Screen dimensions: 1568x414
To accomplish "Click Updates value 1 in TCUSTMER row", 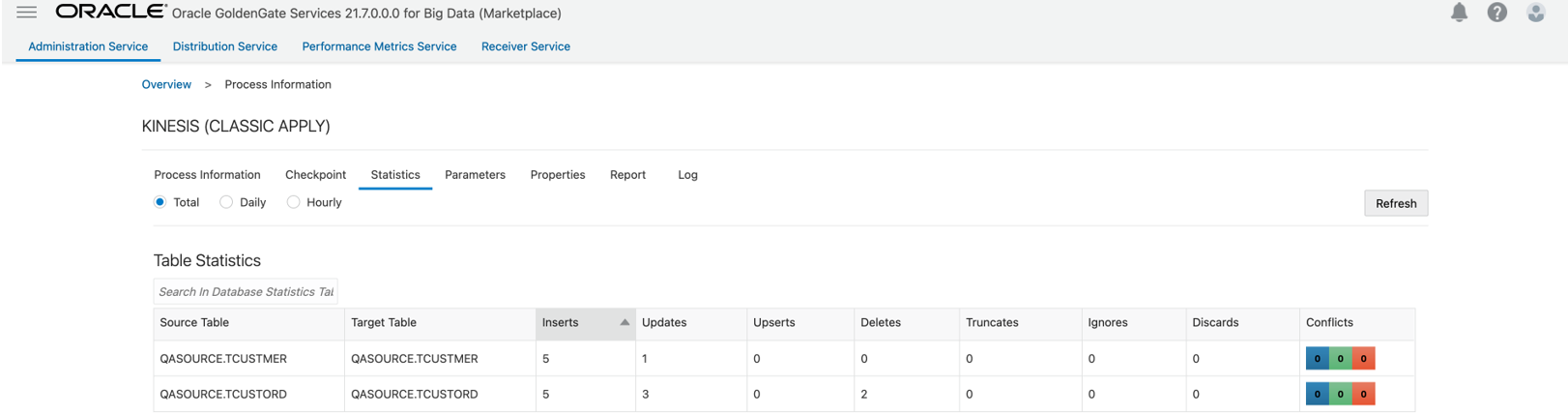I will point(645,359).
